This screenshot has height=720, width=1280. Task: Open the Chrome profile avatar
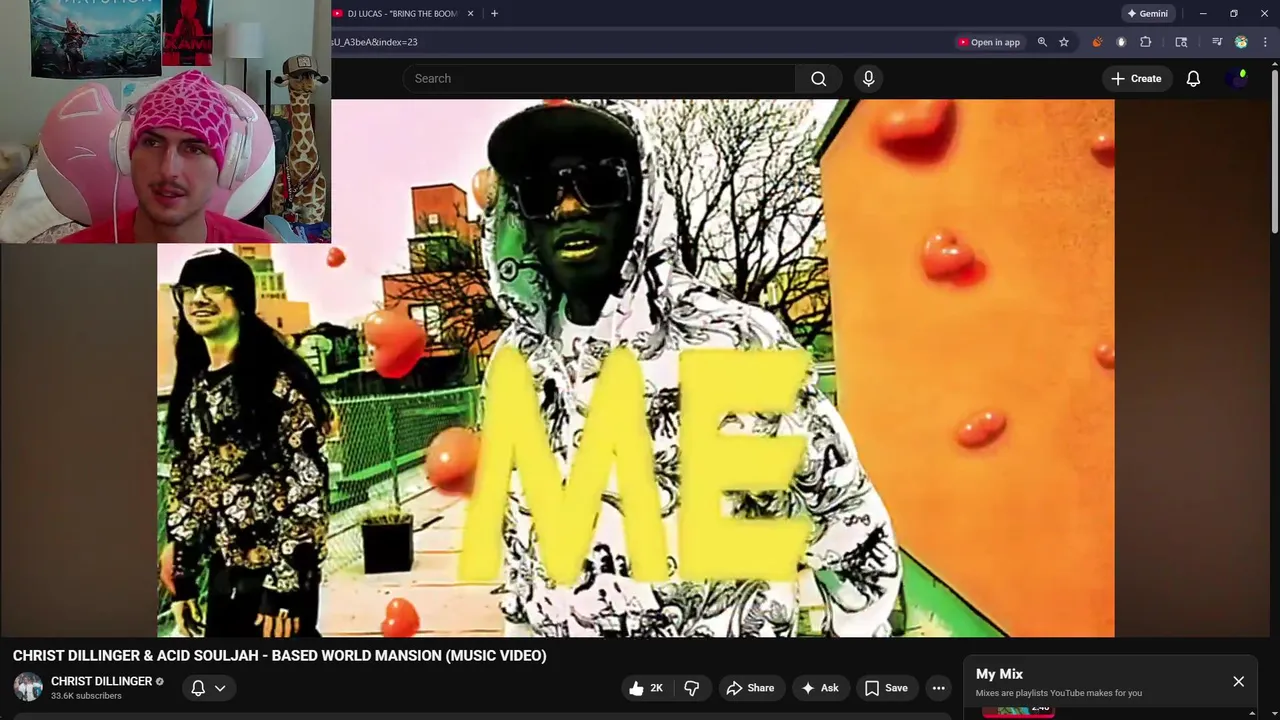(1241, 42)
